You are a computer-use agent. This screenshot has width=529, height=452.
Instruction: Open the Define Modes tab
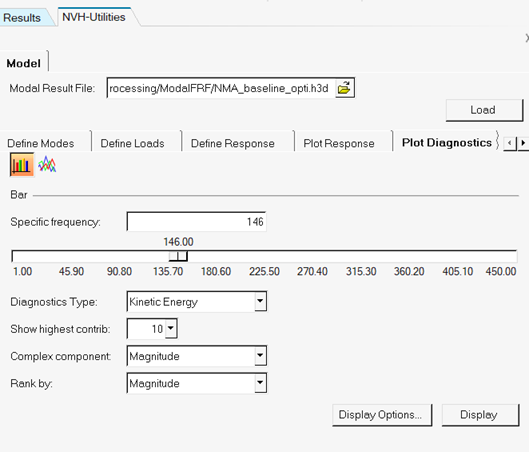click(x=41, y=143)
